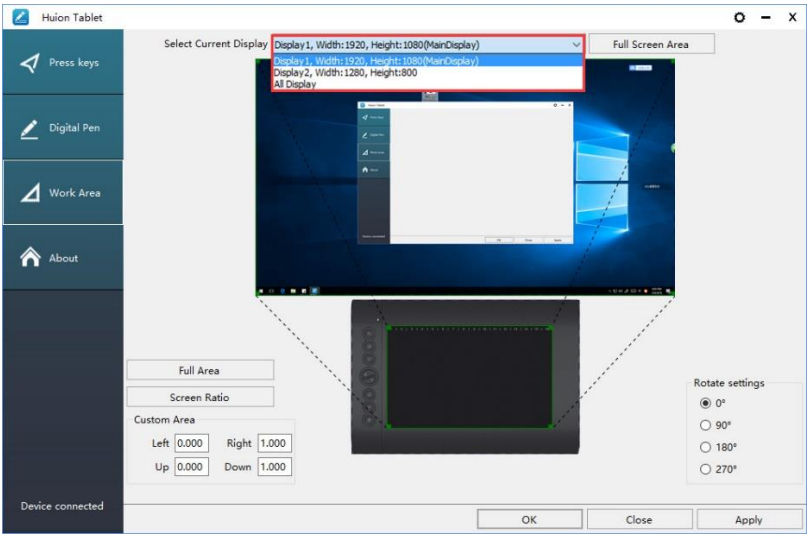
Task: Click the round dial on tablet image
Action: click(368, 377)
